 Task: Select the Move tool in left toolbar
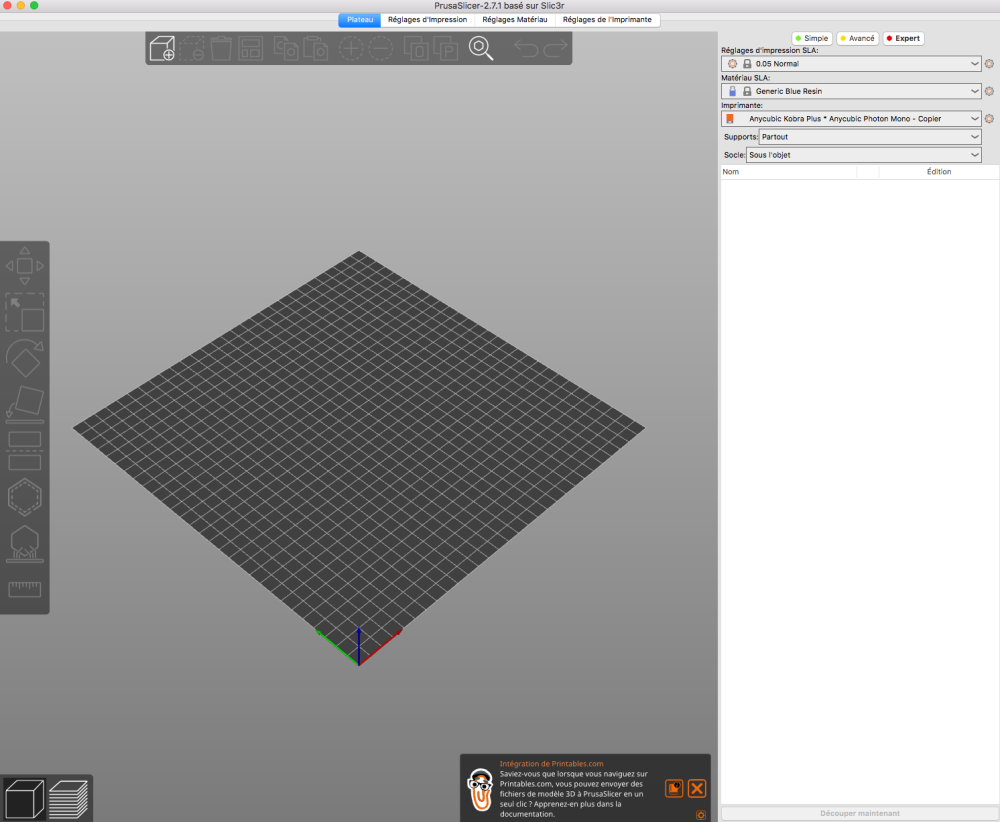pos(25,266)
